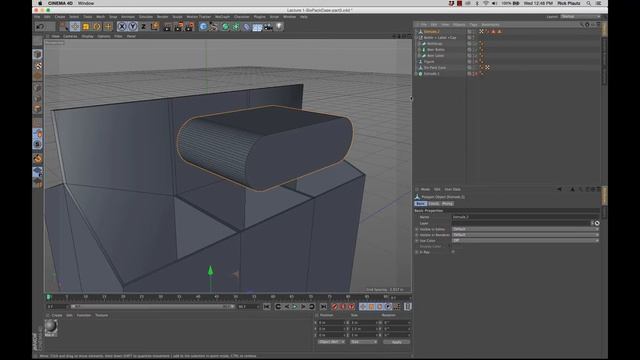Switch to the Coord. tab in Attributes
640x360 pixels.
[x=433, y=204]
